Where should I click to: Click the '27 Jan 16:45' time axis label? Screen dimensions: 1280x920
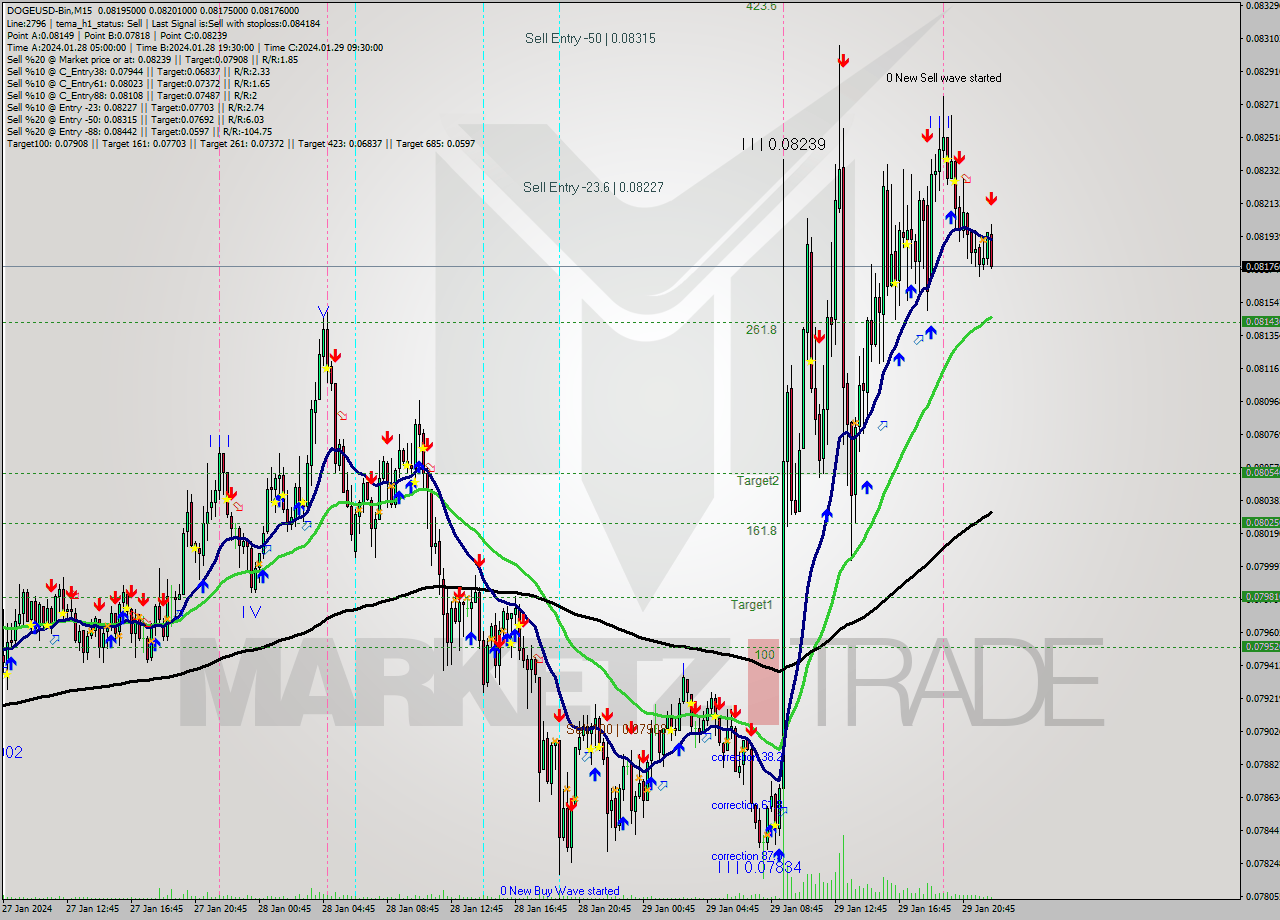(156, 909)
